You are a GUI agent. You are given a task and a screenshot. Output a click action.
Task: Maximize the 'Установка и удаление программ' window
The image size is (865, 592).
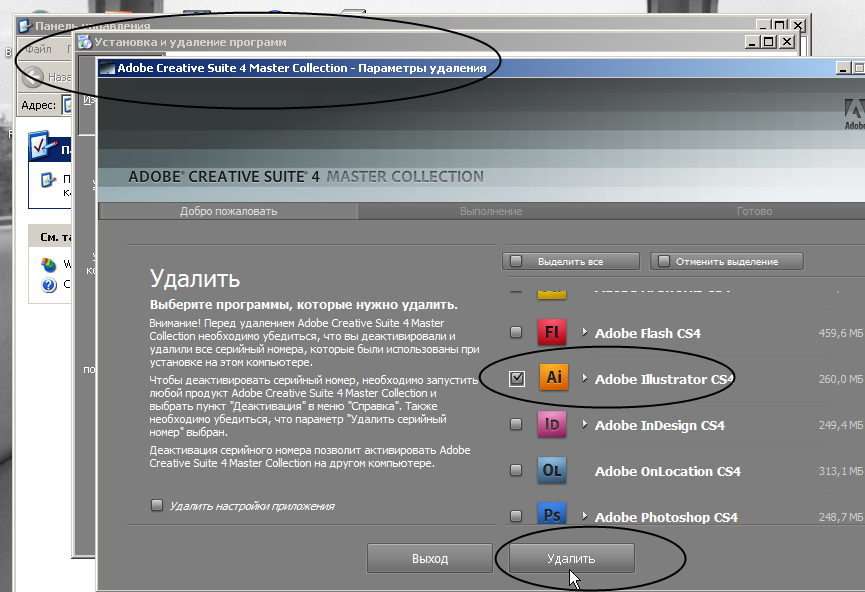[768, 41]
